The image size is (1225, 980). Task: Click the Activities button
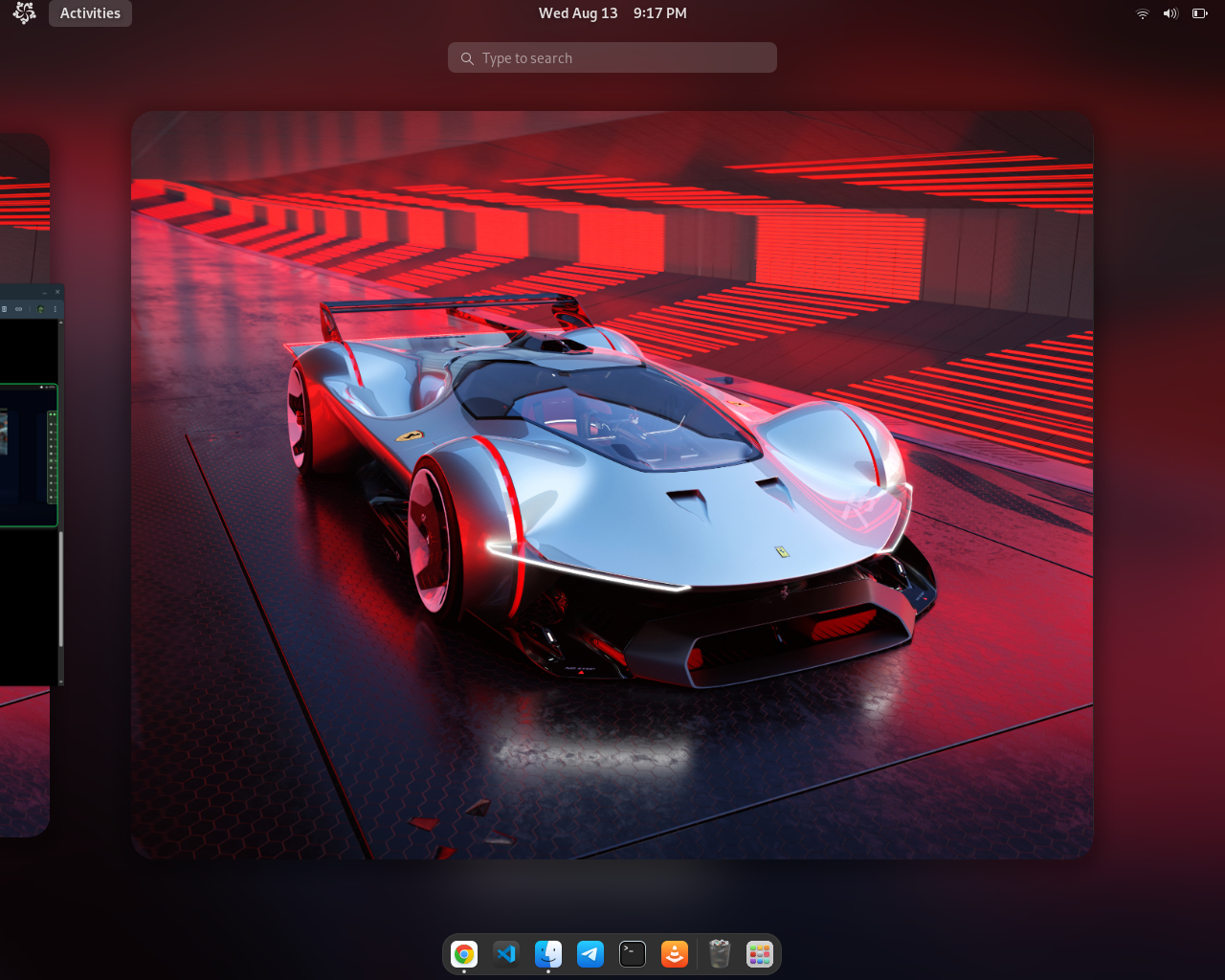[x=89, y=12]
